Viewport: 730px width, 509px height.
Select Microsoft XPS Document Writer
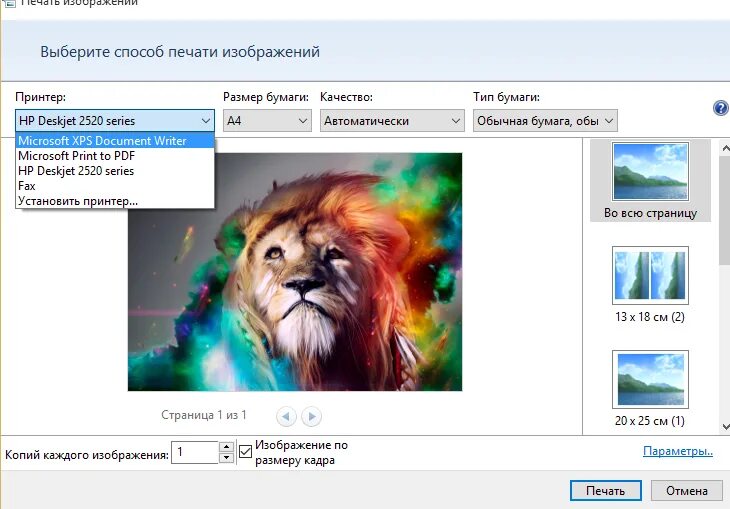pos(115,141)
